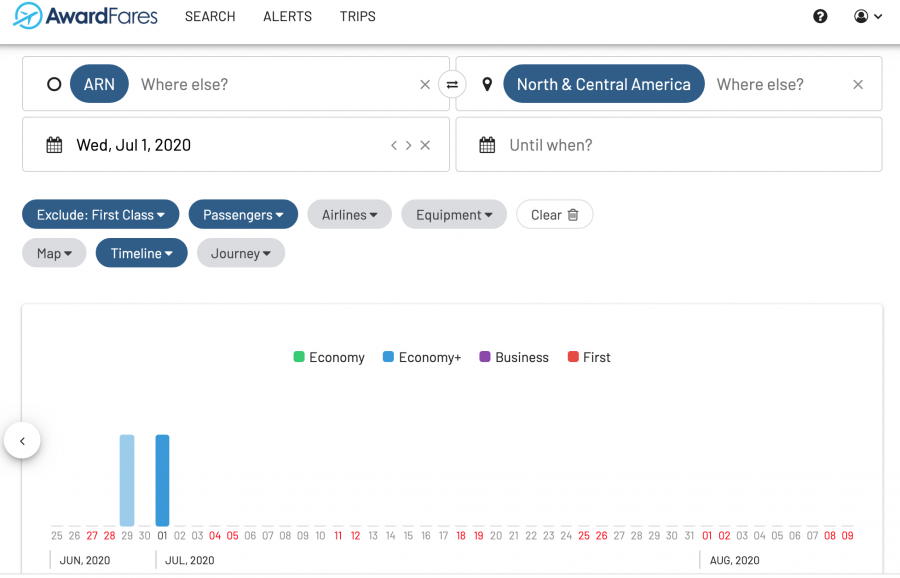
Task: Clear the ARN origin field
Action: pos(425,85)
